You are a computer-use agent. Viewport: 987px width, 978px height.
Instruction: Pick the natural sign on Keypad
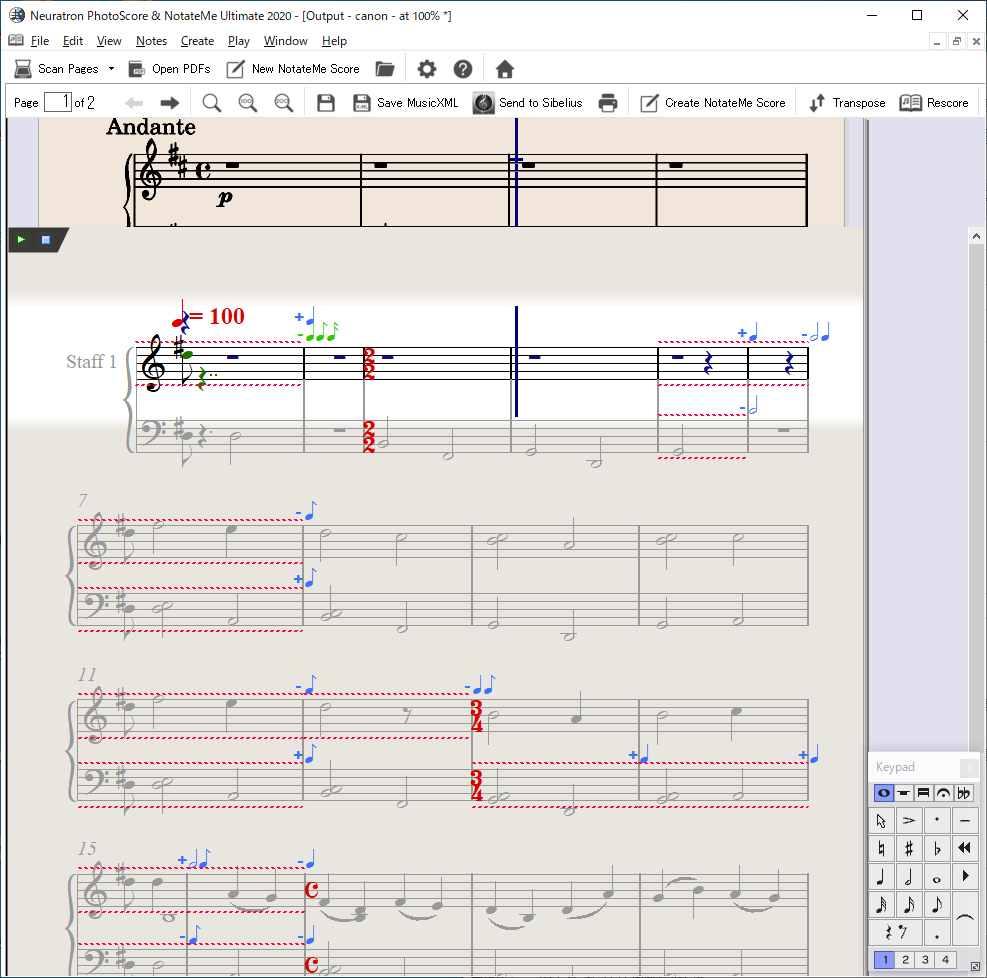[881, 849]
